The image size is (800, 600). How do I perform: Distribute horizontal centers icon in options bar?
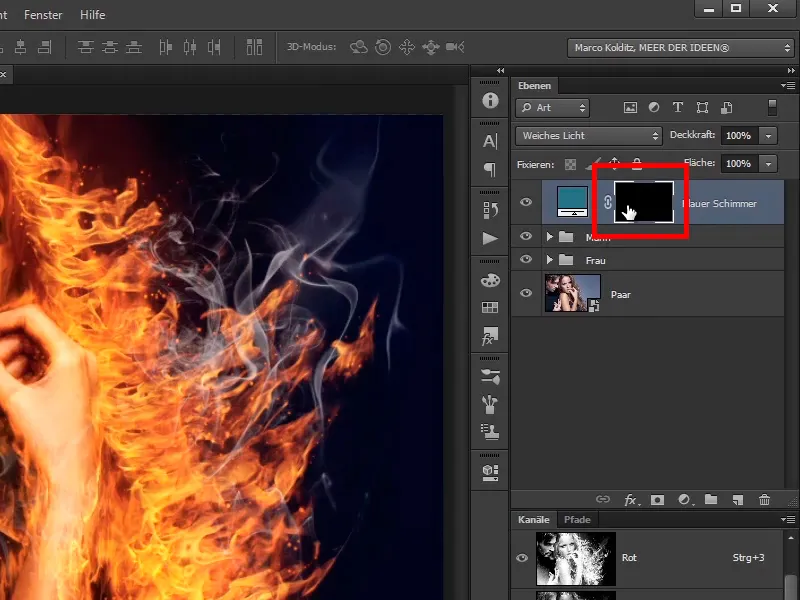[x=190, y=47]
